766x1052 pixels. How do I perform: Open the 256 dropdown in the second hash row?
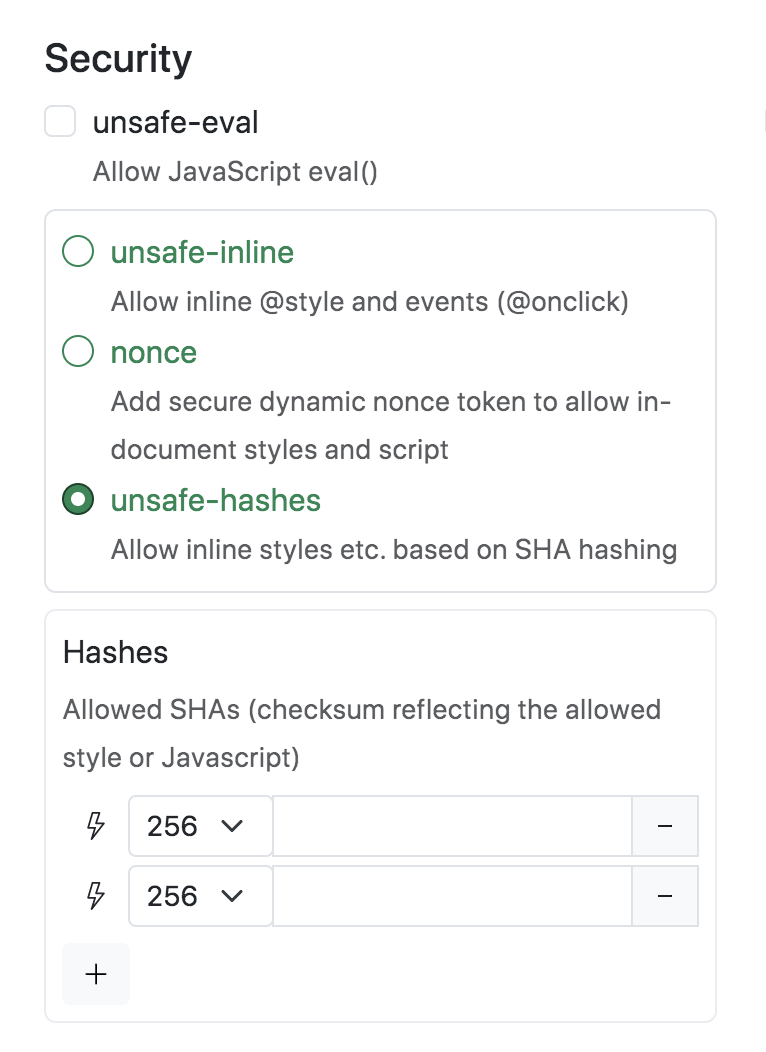[200, 896]
